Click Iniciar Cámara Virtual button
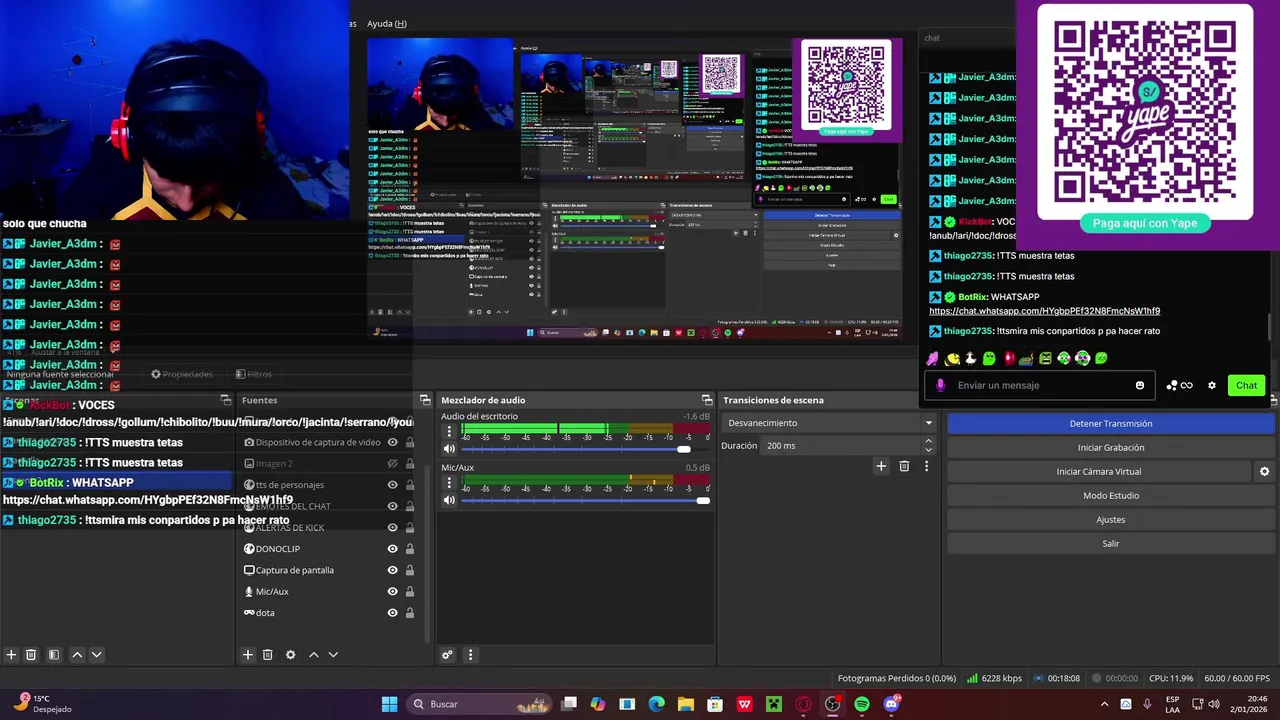 [1099, 472]
